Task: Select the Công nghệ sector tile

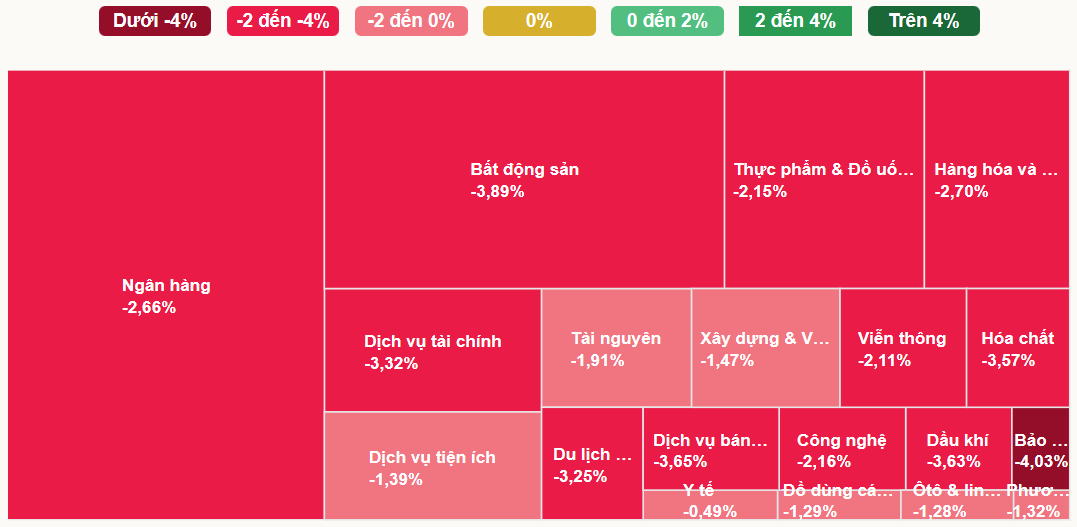Action: pyautogui.click(x=841, y=449)
